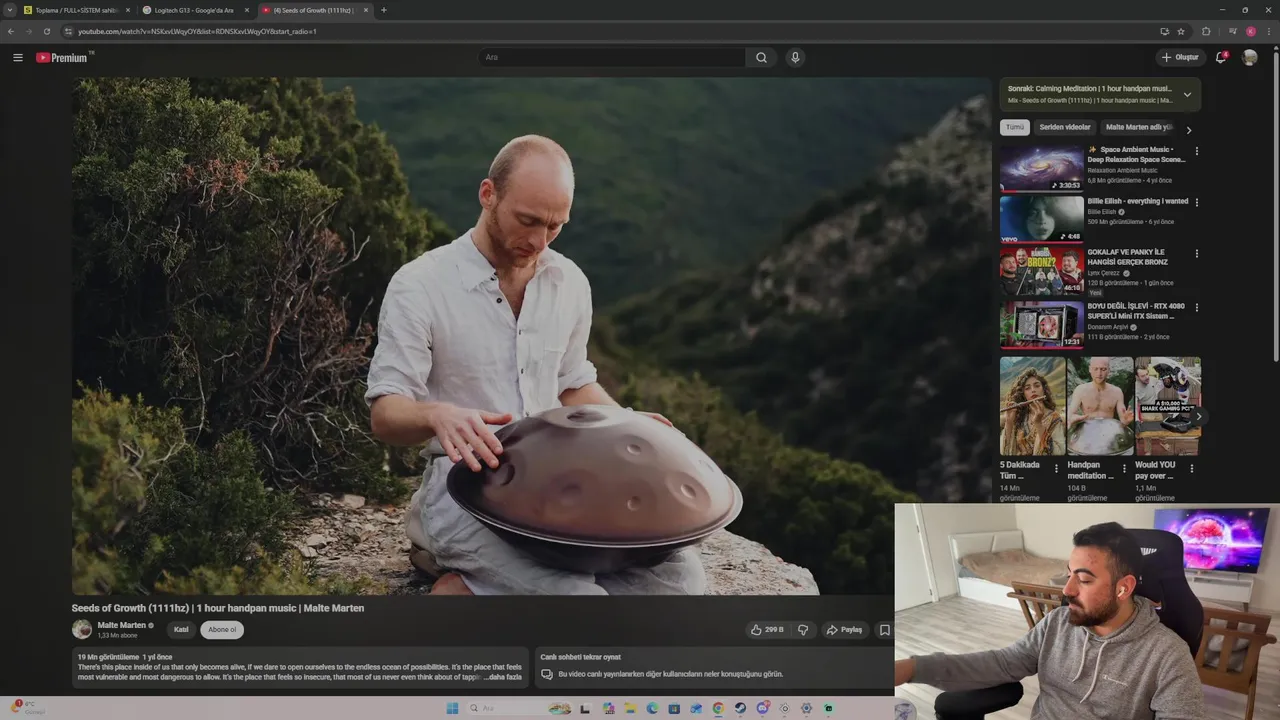The width and height of the screenshot is (1280, 720).
Task: Open Windows Start menu
Action: coord(452,708)
